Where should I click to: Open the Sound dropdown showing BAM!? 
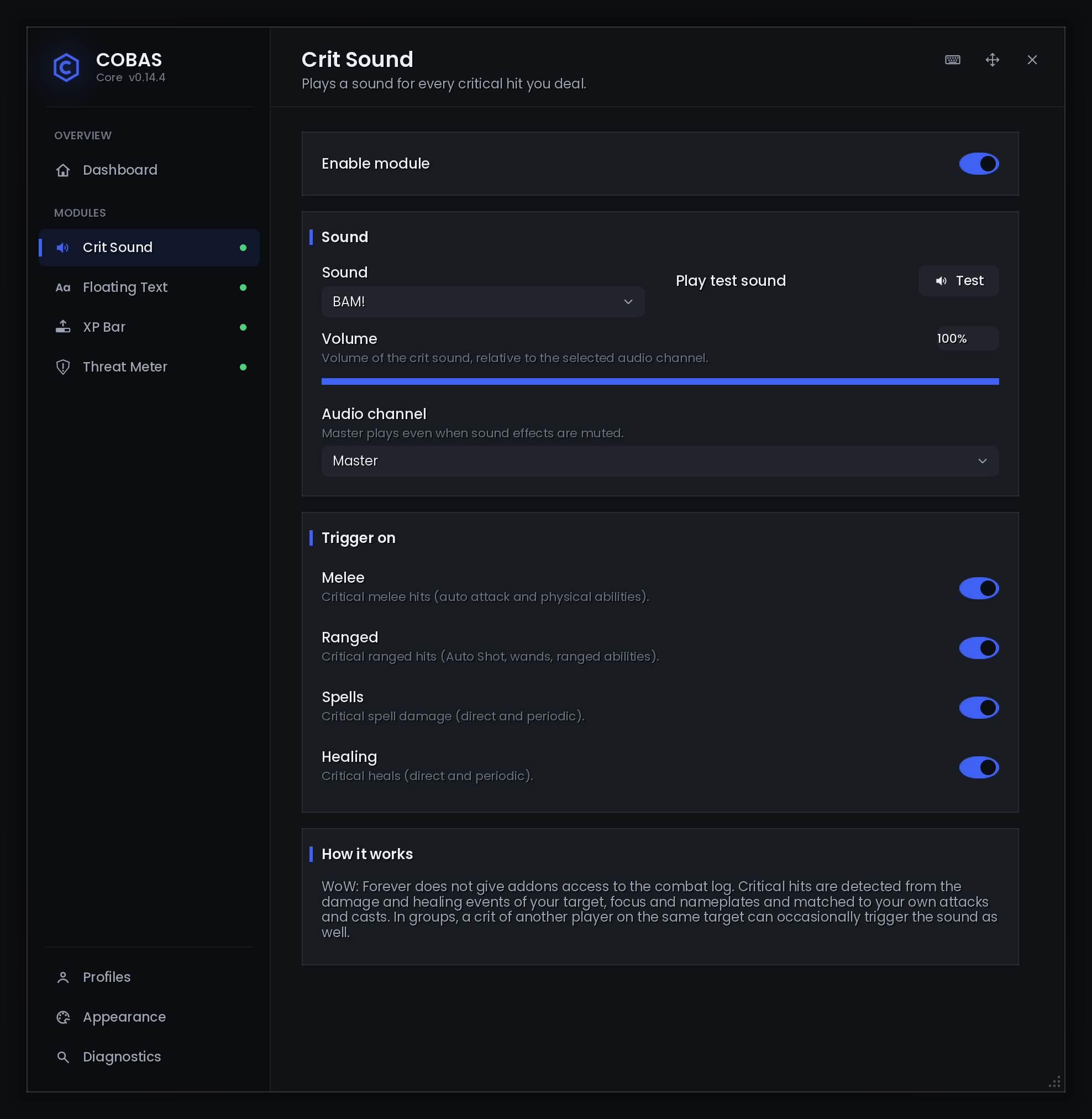click(x=483, y=302)
